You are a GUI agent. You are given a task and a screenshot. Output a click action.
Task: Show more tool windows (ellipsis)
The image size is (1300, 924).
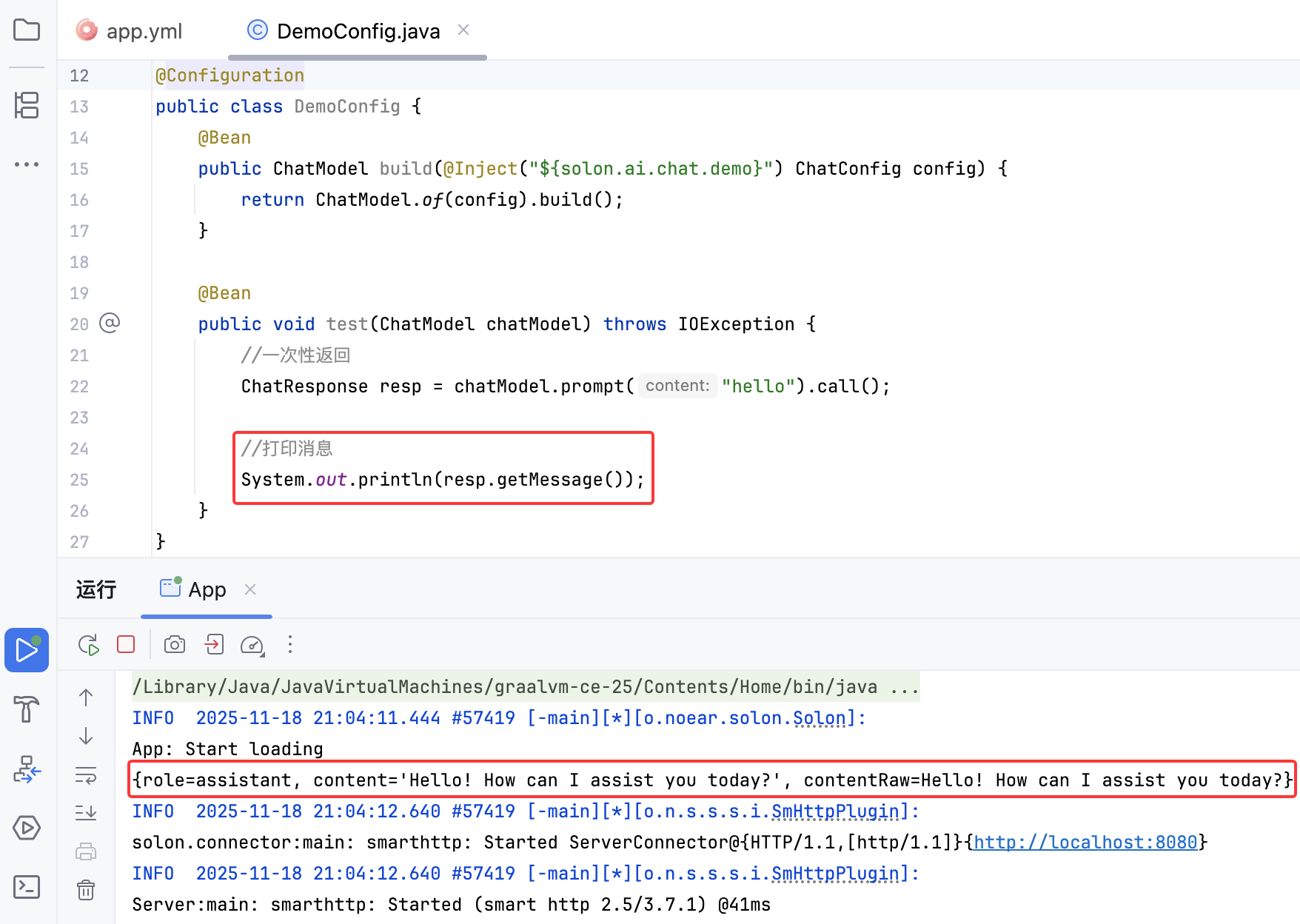click(x=27, y=164)
